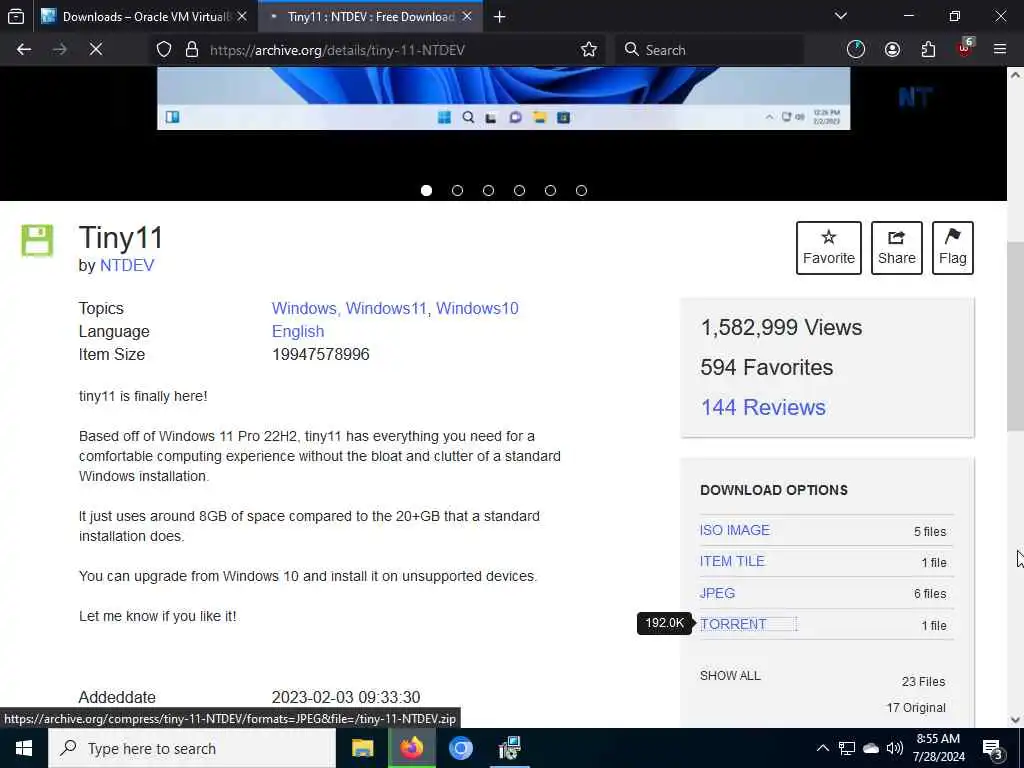Close the Tiny11 NTDEV tab

[467, 17]
